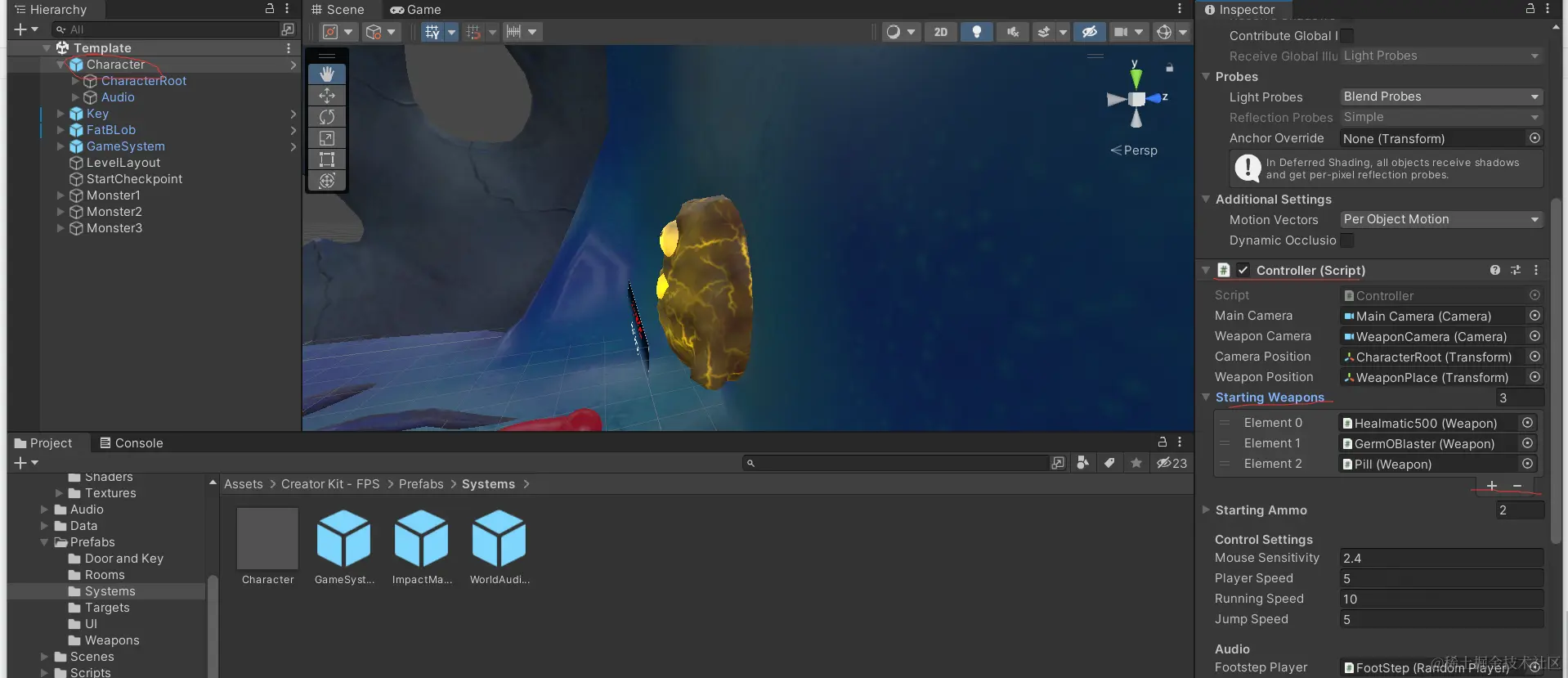Open object picker for Element 0 weapon

point(1527,423)
